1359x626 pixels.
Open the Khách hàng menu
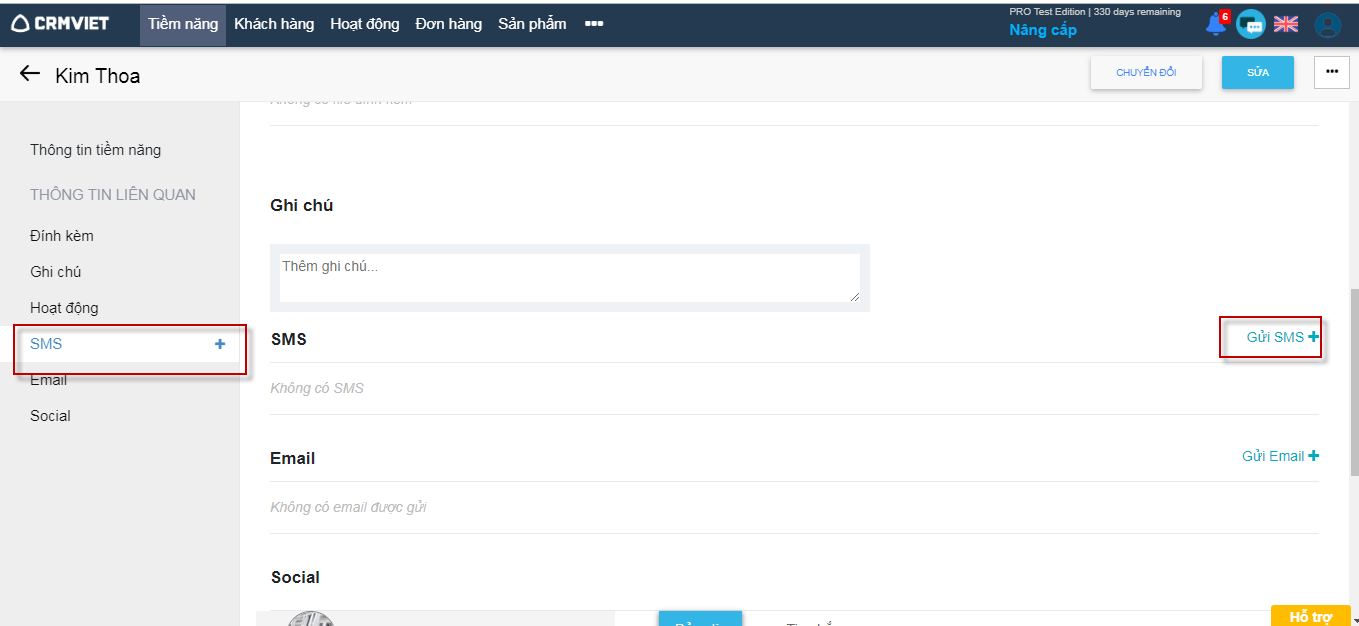274,24
